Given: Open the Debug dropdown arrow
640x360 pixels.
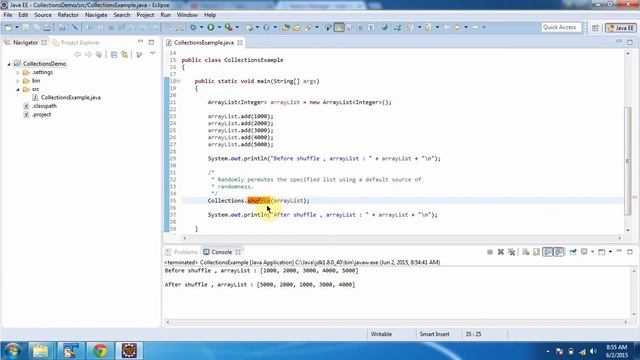Looking at the screenshot, I should click(201, 28).
